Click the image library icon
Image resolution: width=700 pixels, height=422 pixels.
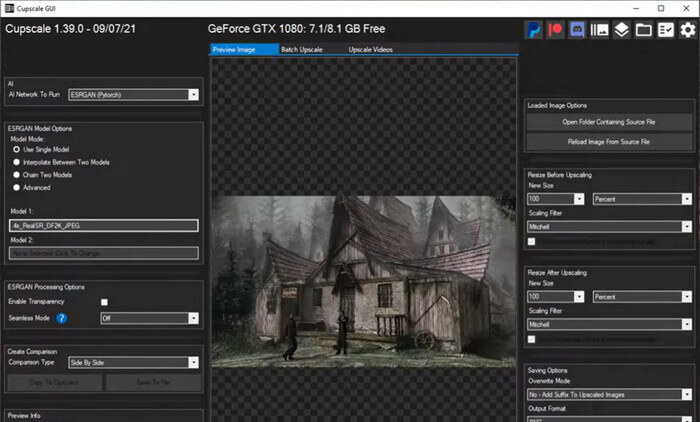pos(600,30)
